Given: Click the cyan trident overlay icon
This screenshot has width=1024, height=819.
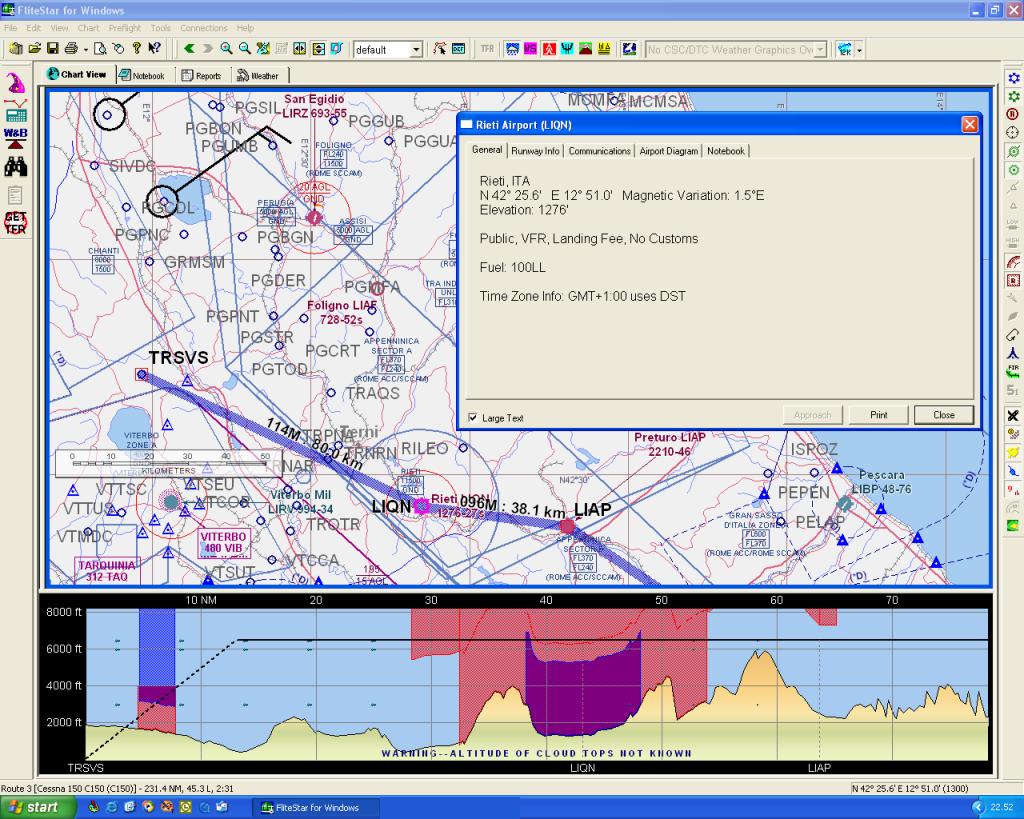Looking at the screenshot, I should pyautogui.click(x=567, y=49).
